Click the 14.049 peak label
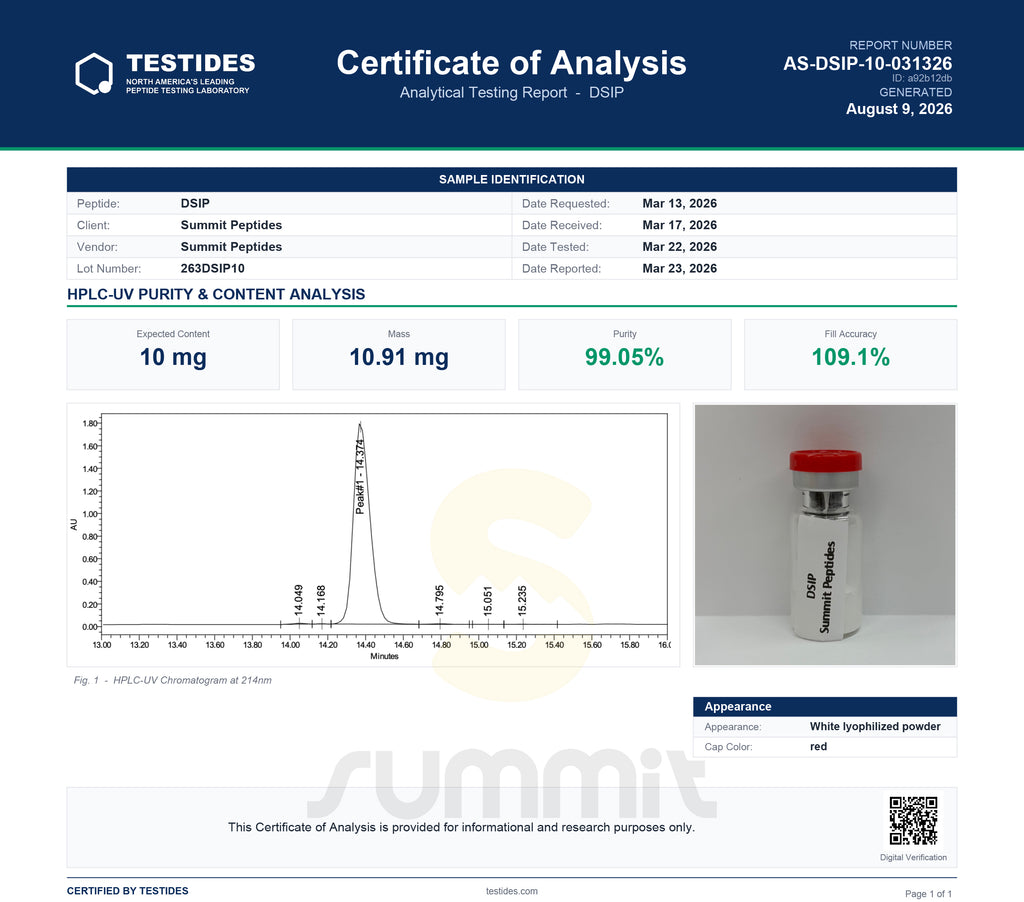 298,600
